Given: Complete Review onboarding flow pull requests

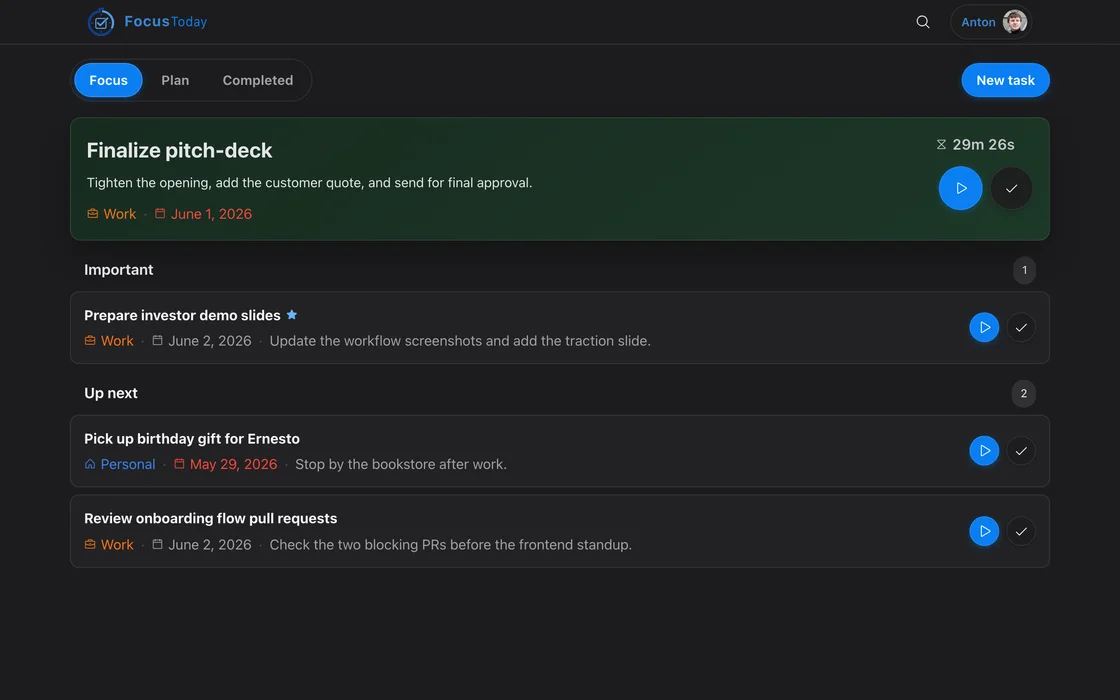Looking at the screenshot, I should 1021,531.
